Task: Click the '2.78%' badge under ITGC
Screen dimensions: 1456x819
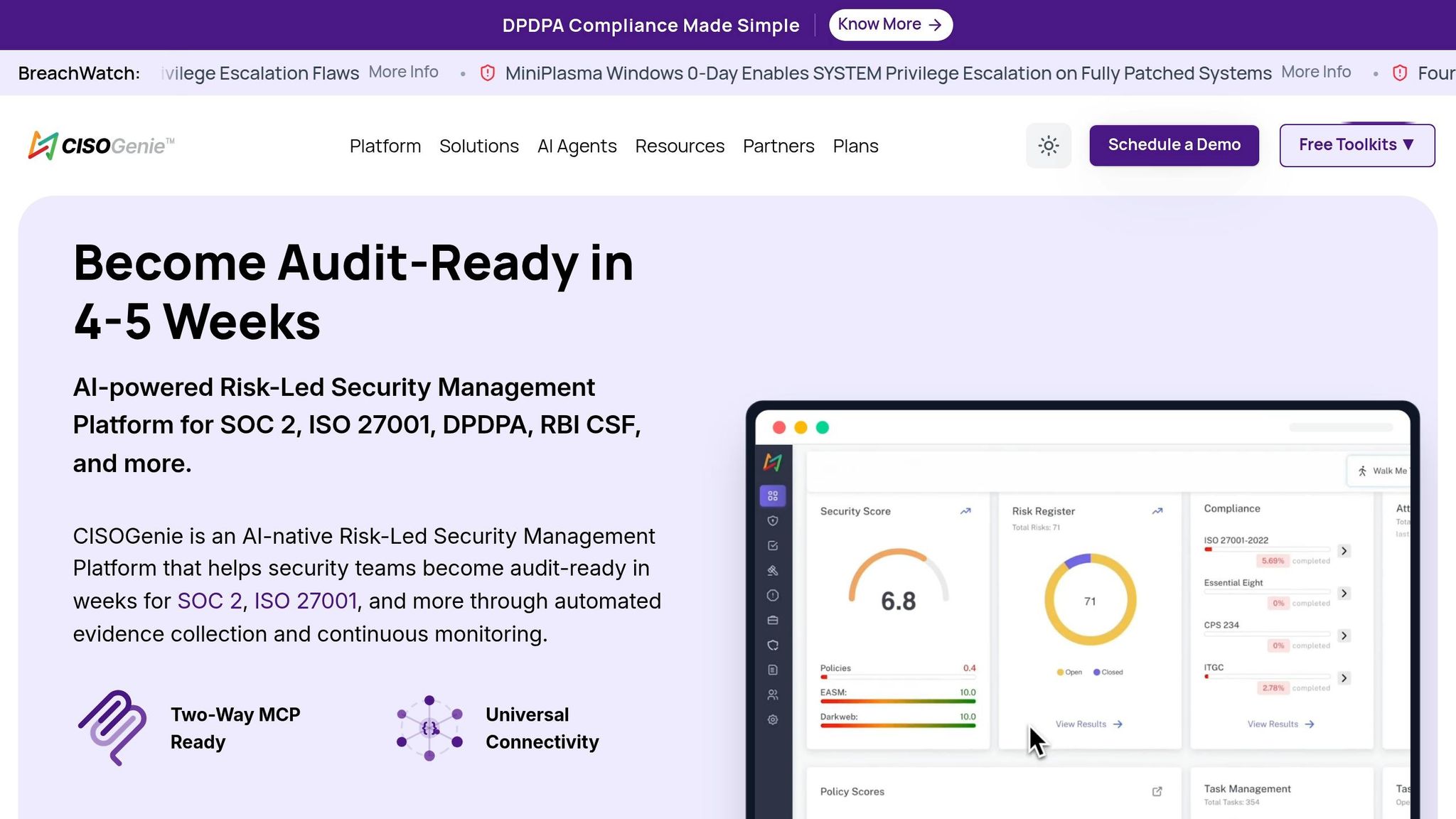Action: tap(1273, 688)
